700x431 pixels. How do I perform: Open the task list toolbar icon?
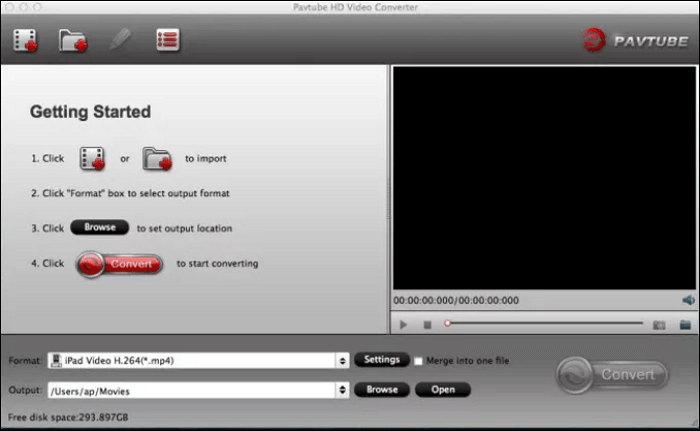(x=168, y=40)
